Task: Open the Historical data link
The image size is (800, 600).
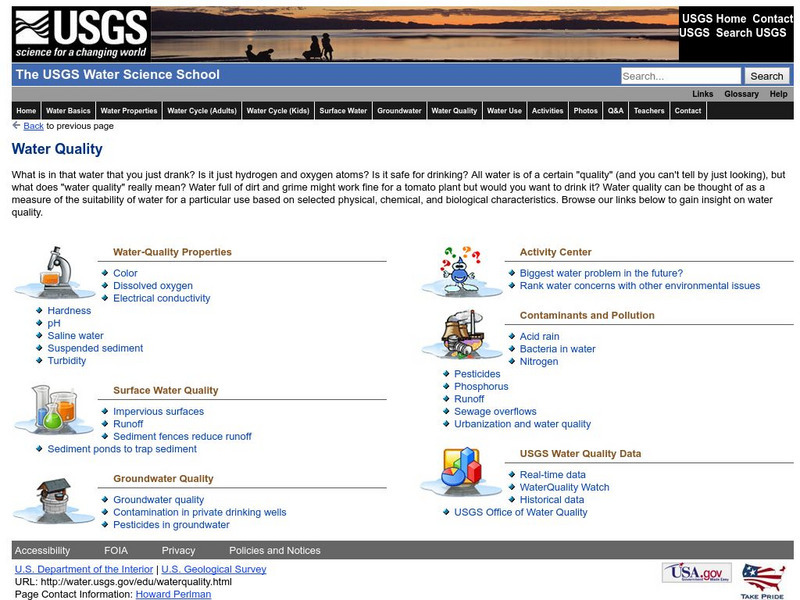Action: coord(552,499)
